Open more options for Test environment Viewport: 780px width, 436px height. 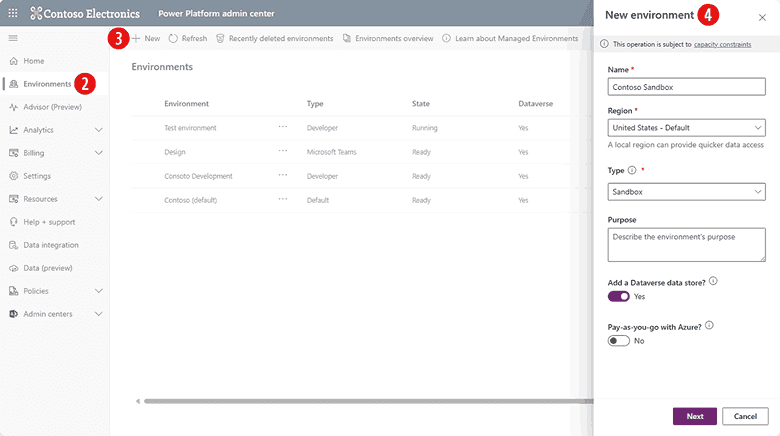(283, 127)
